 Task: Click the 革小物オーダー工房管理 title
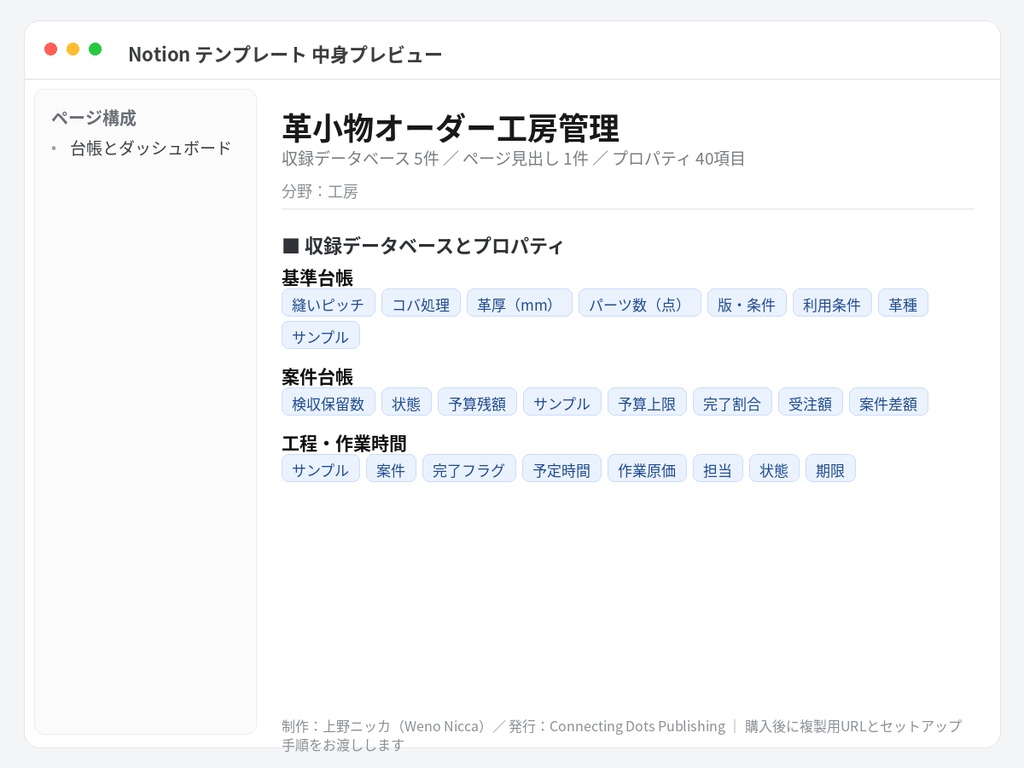tap(451, 128)
